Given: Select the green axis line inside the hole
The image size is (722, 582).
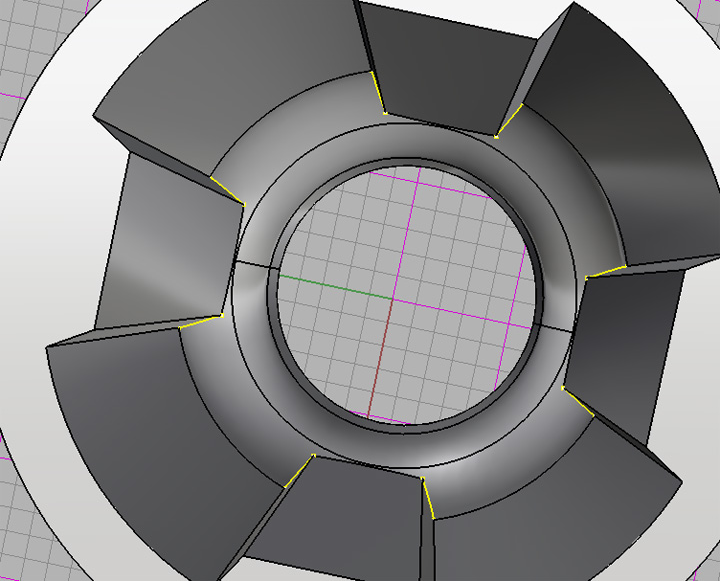Looking at the screenshot, I should tap(336, 287).
